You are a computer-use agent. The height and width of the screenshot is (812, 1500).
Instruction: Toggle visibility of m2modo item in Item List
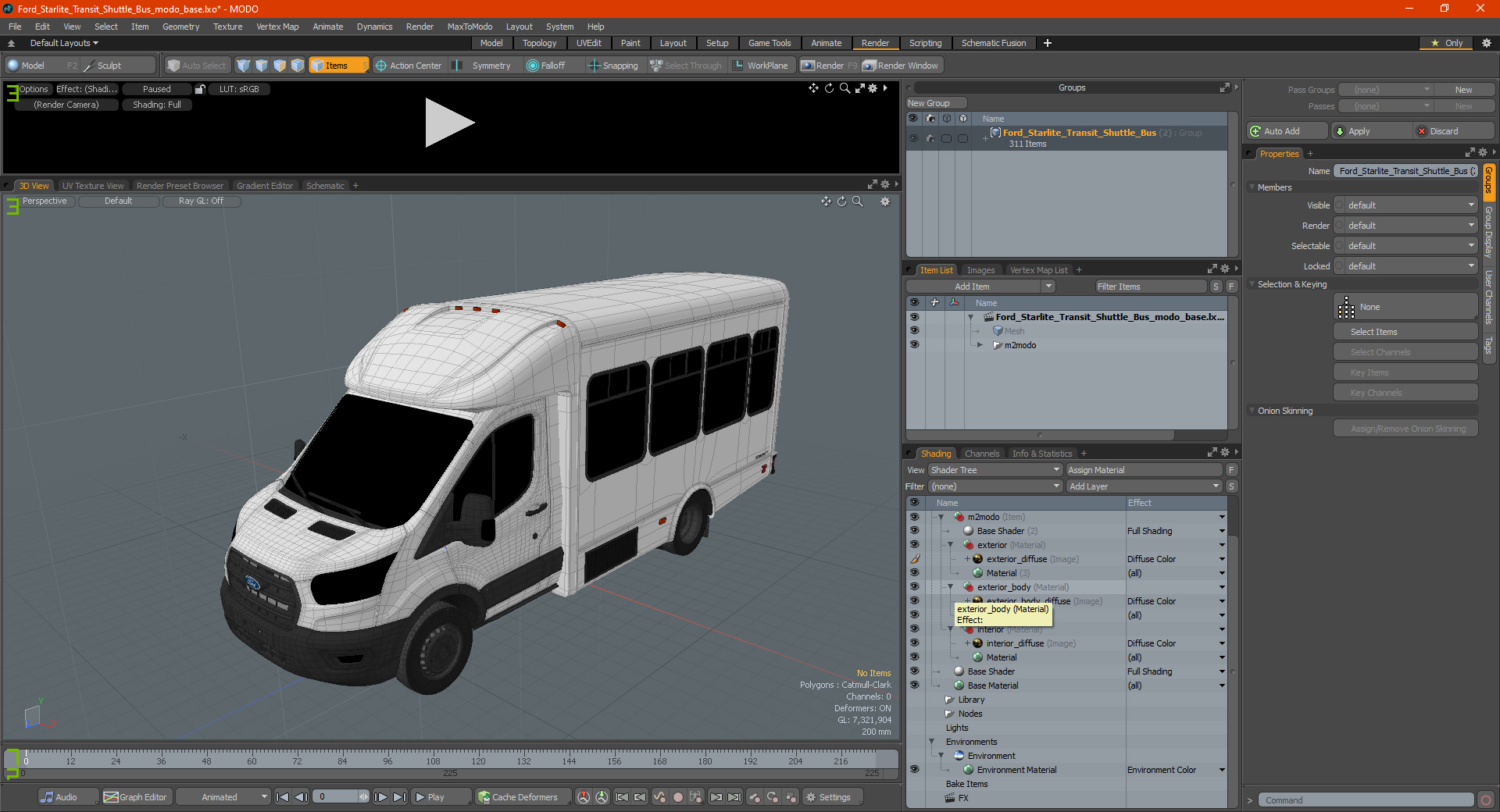(x=914, y=345)
